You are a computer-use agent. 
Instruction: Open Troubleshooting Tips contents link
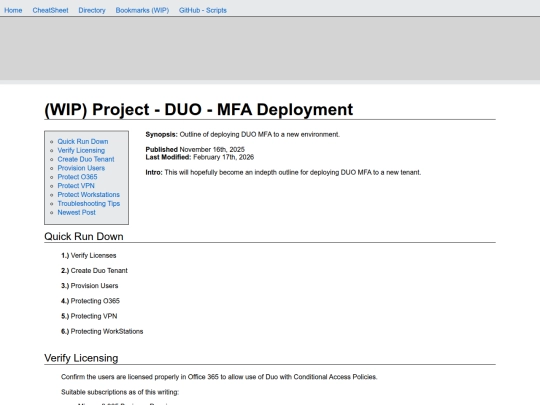[89, 204]
